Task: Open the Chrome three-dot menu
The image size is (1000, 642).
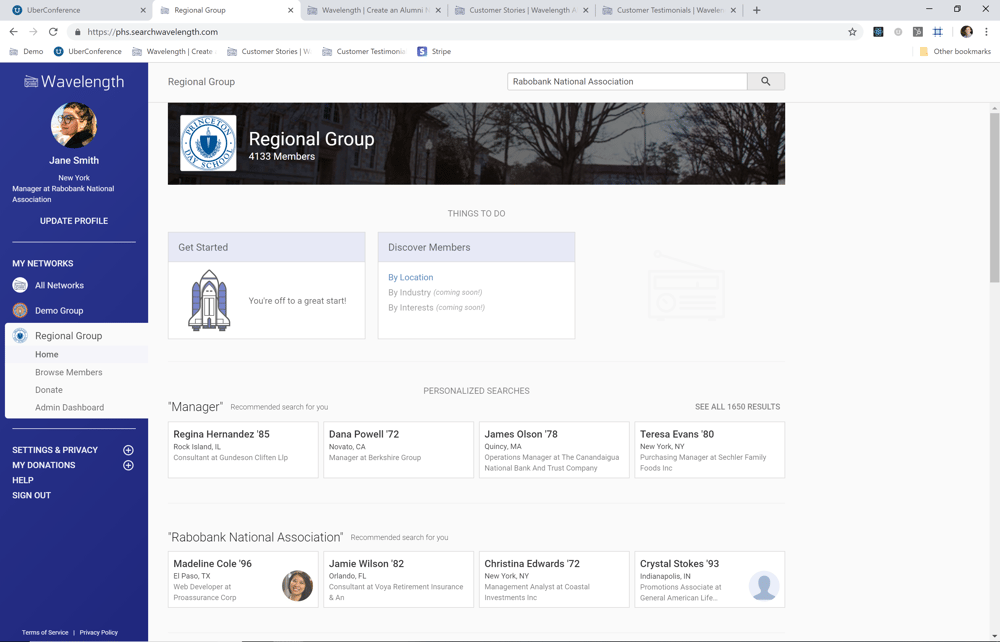Action: [987, 32]
